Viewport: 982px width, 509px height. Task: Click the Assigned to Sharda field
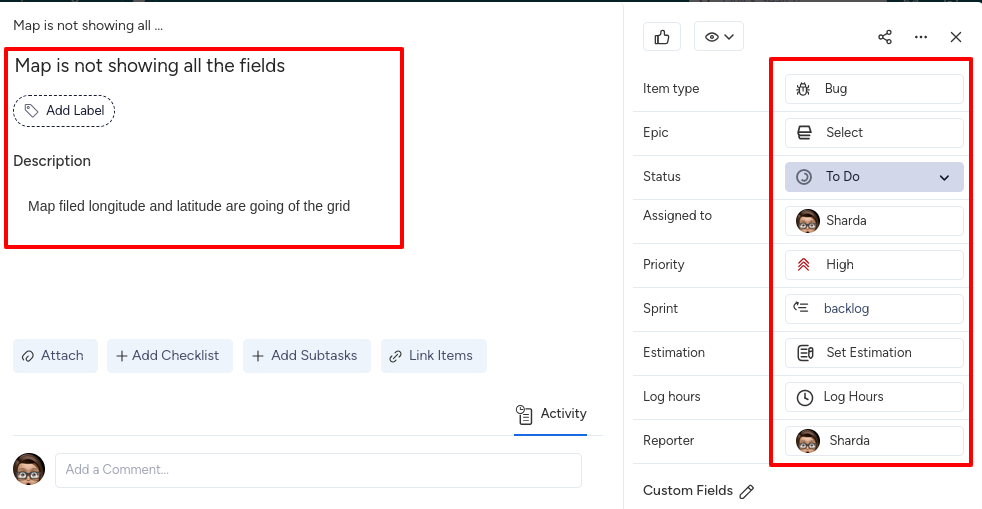(x=874, y=221)
